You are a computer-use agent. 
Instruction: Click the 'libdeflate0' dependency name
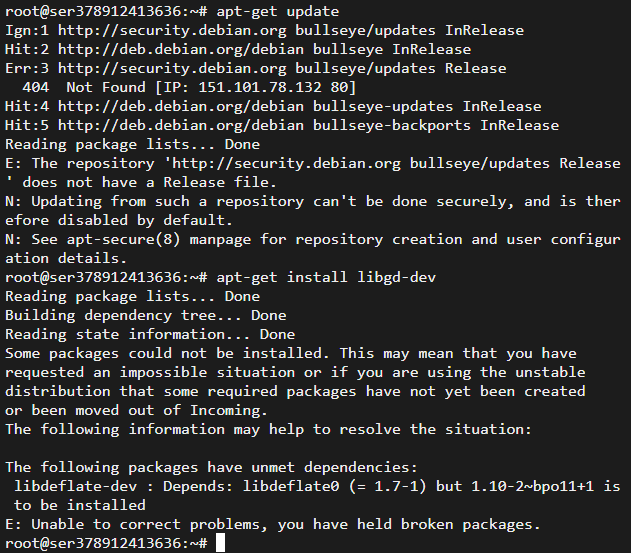tap(291, 486)
